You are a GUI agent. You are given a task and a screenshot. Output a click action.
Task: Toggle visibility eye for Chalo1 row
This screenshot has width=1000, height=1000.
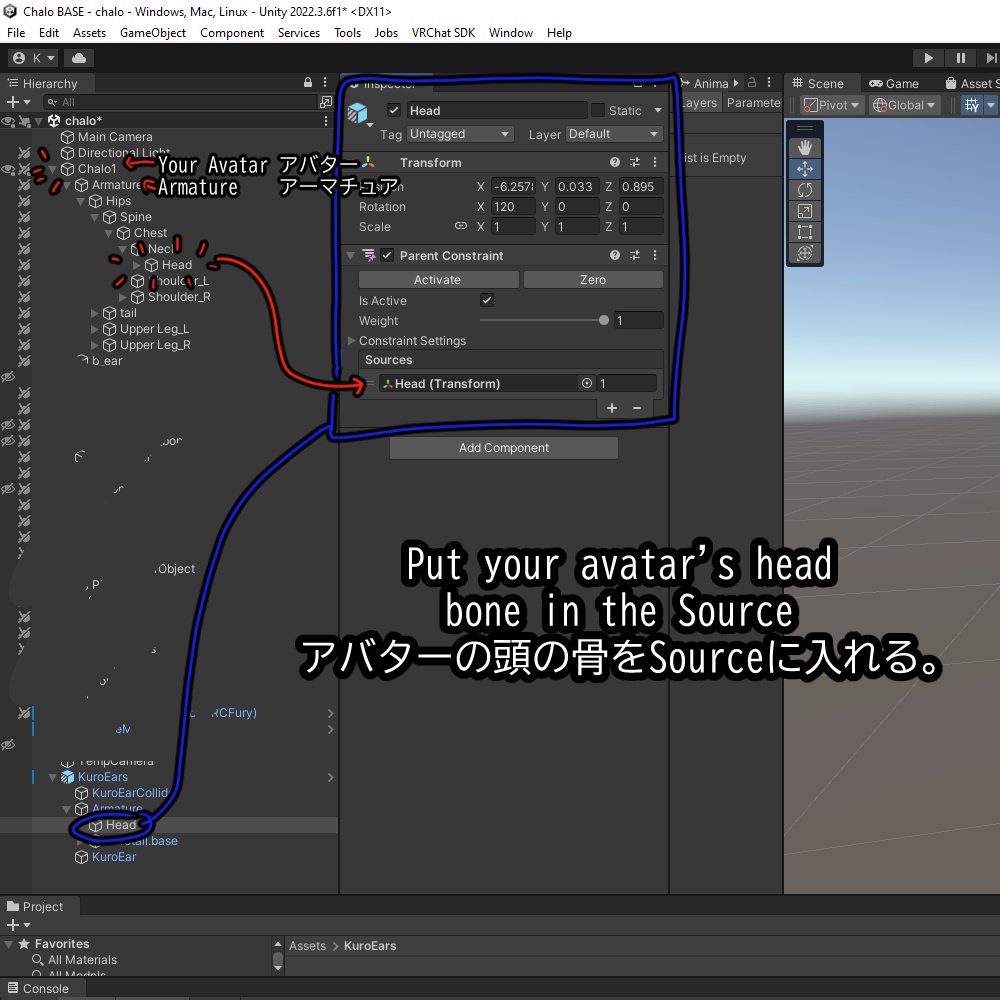coord(8,169)
